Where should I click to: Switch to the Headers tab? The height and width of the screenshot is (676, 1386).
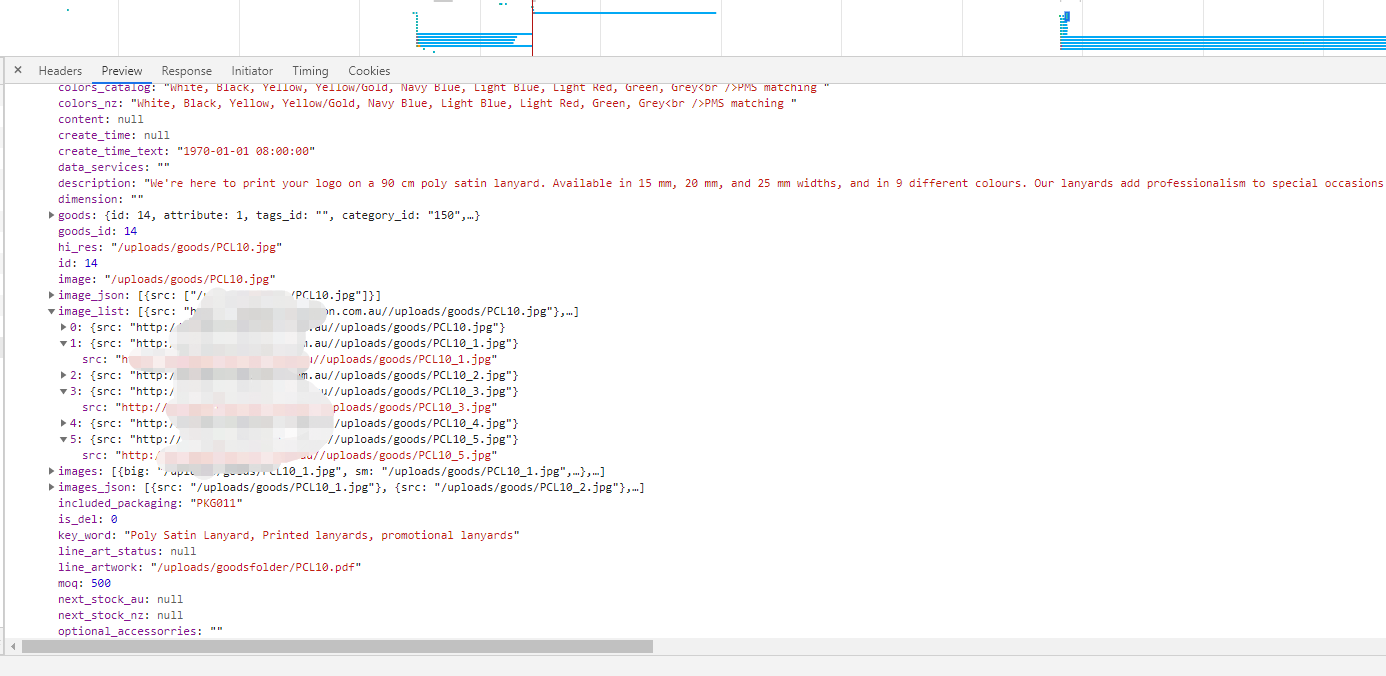[x=60, y=70]
